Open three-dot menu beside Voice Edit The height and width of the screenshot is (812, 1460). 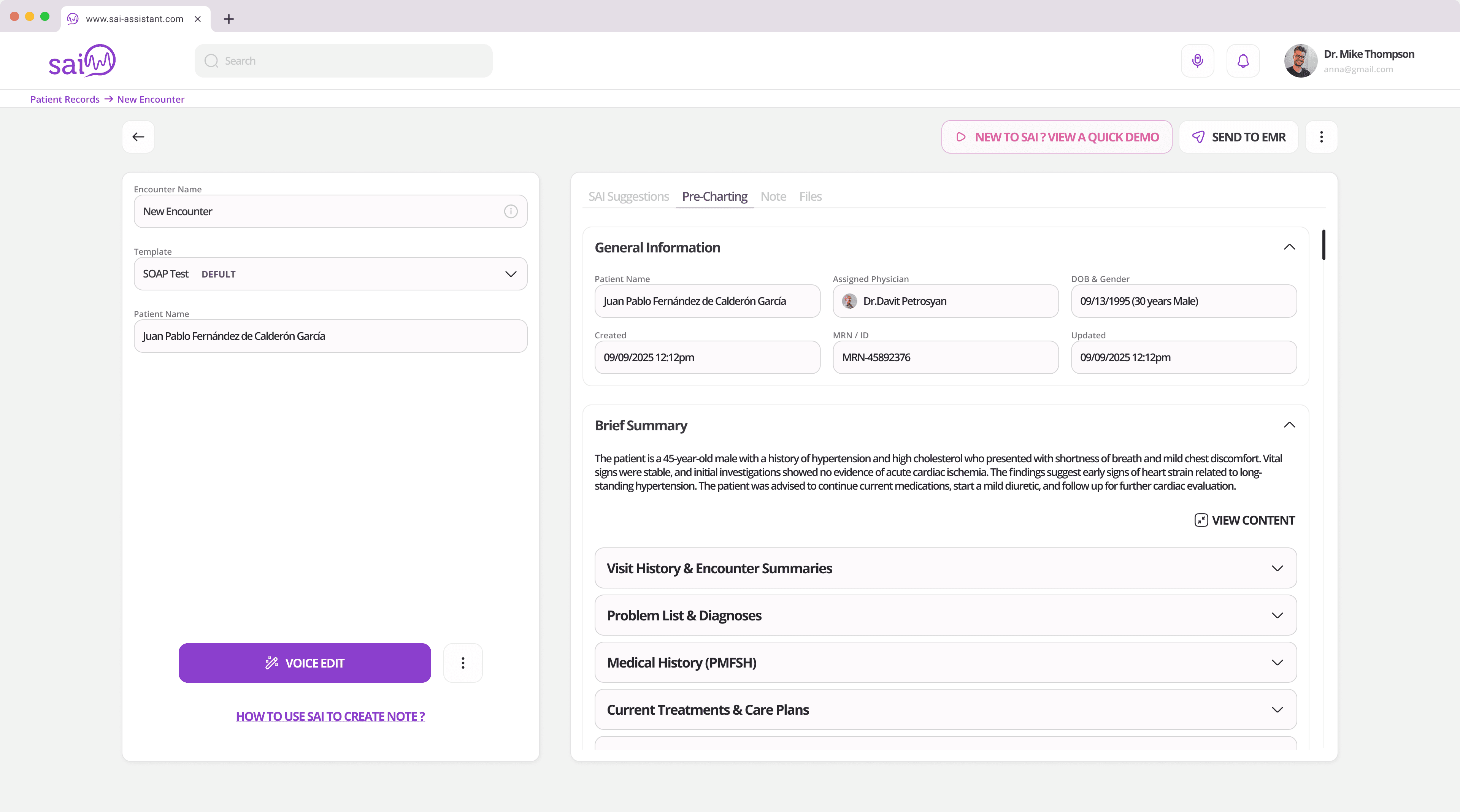click(x=462, y=663)
